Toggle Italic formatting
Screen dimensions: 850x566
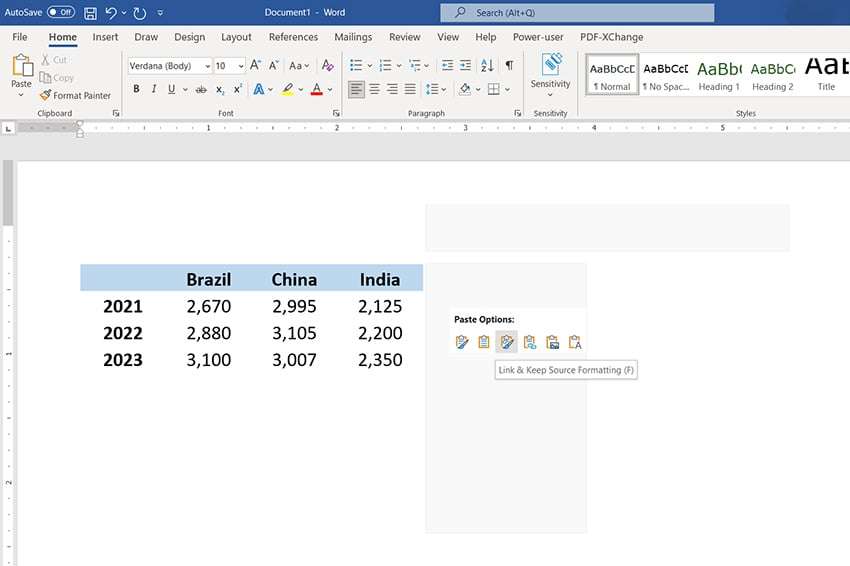click(x=153, y=89)
